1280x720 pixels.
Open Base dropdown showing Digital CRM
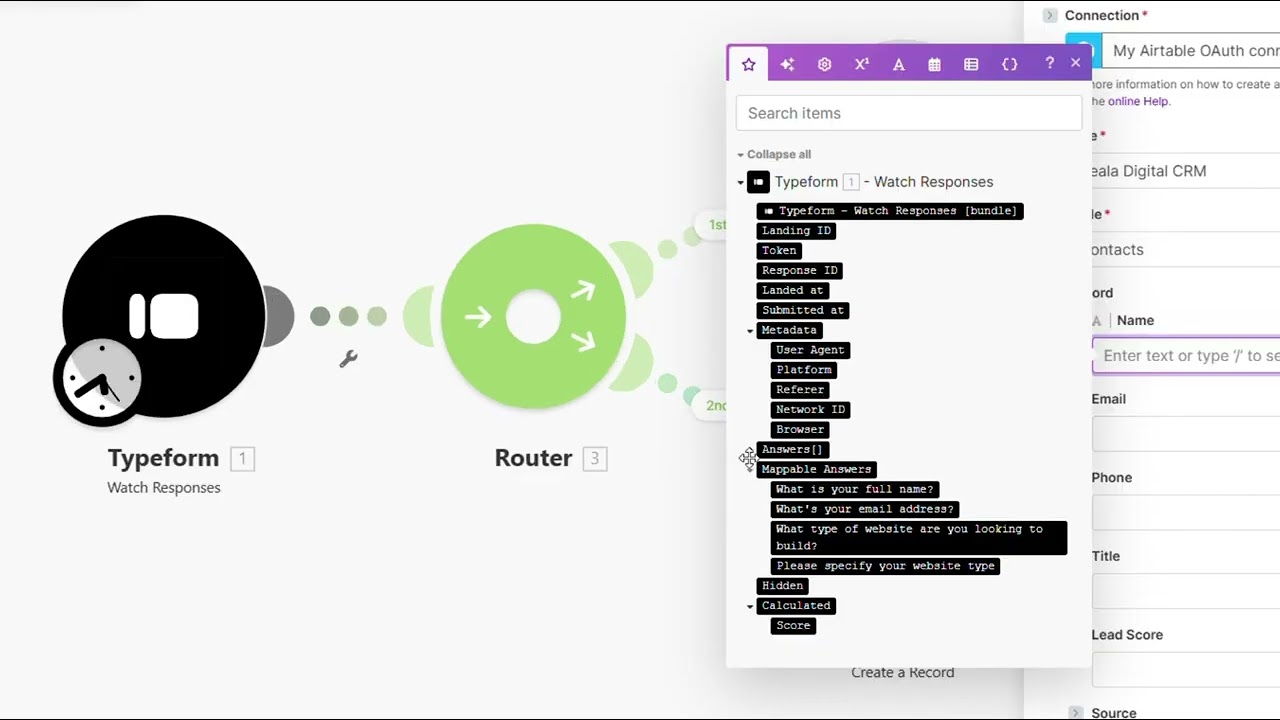pyautogui.click(x=1186, y=171)
